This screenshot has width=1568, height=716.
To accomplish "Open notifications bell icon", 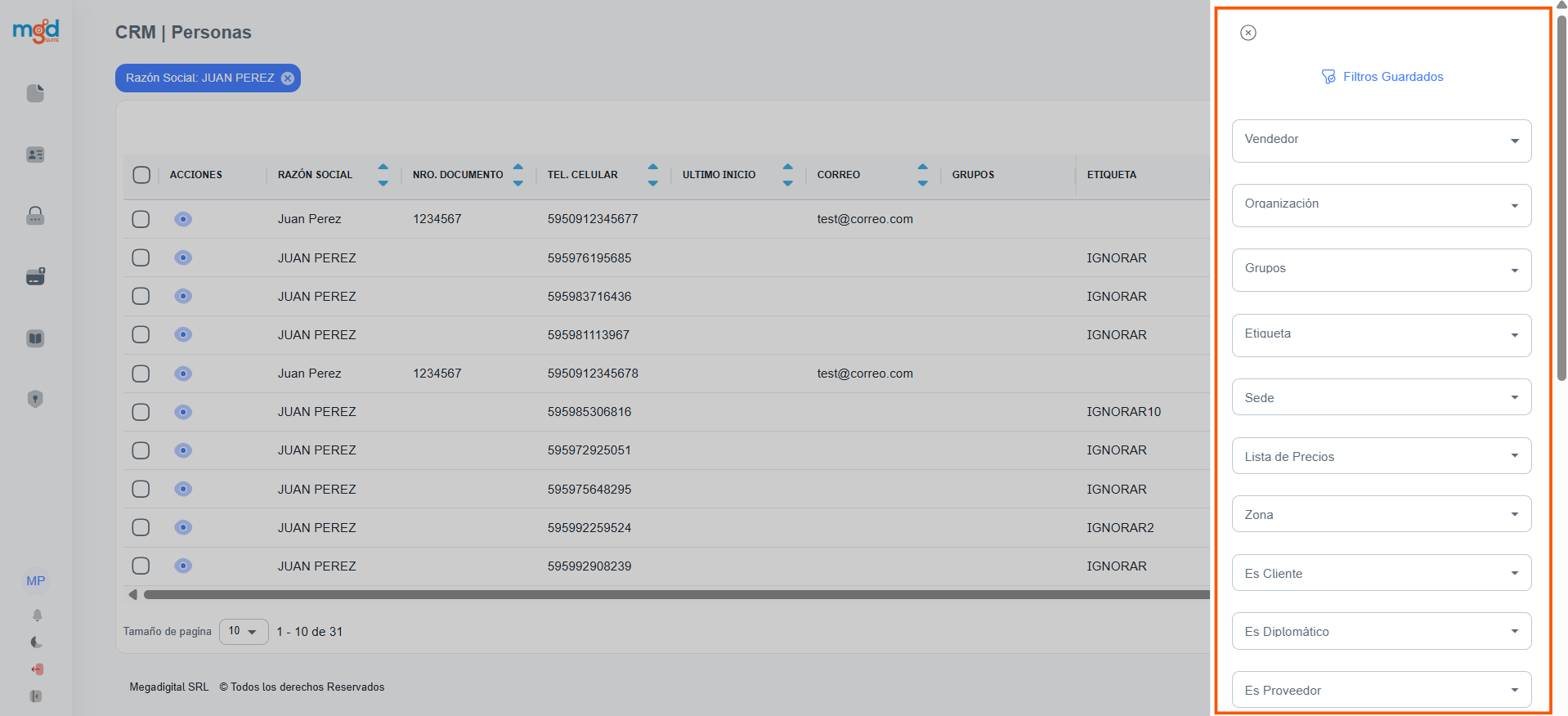I will click(37, 615).
